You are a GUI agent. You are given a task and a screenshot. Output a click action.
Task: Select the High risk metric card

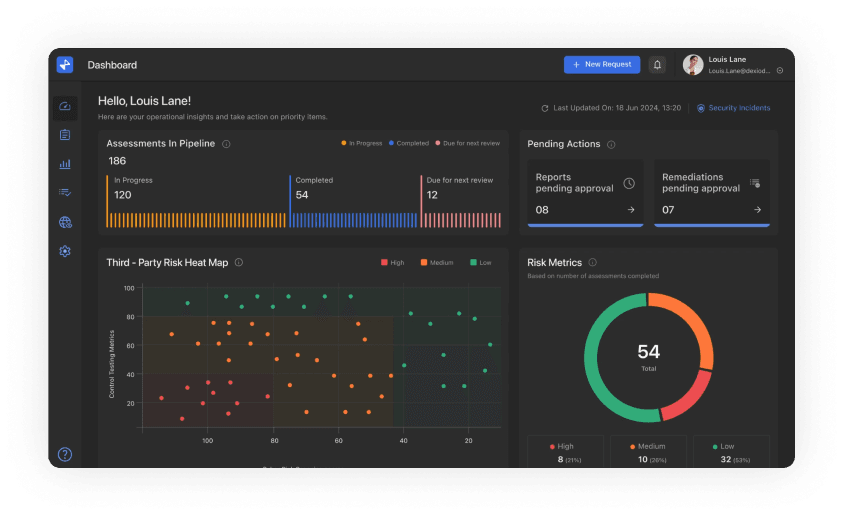tap(565, 452)
